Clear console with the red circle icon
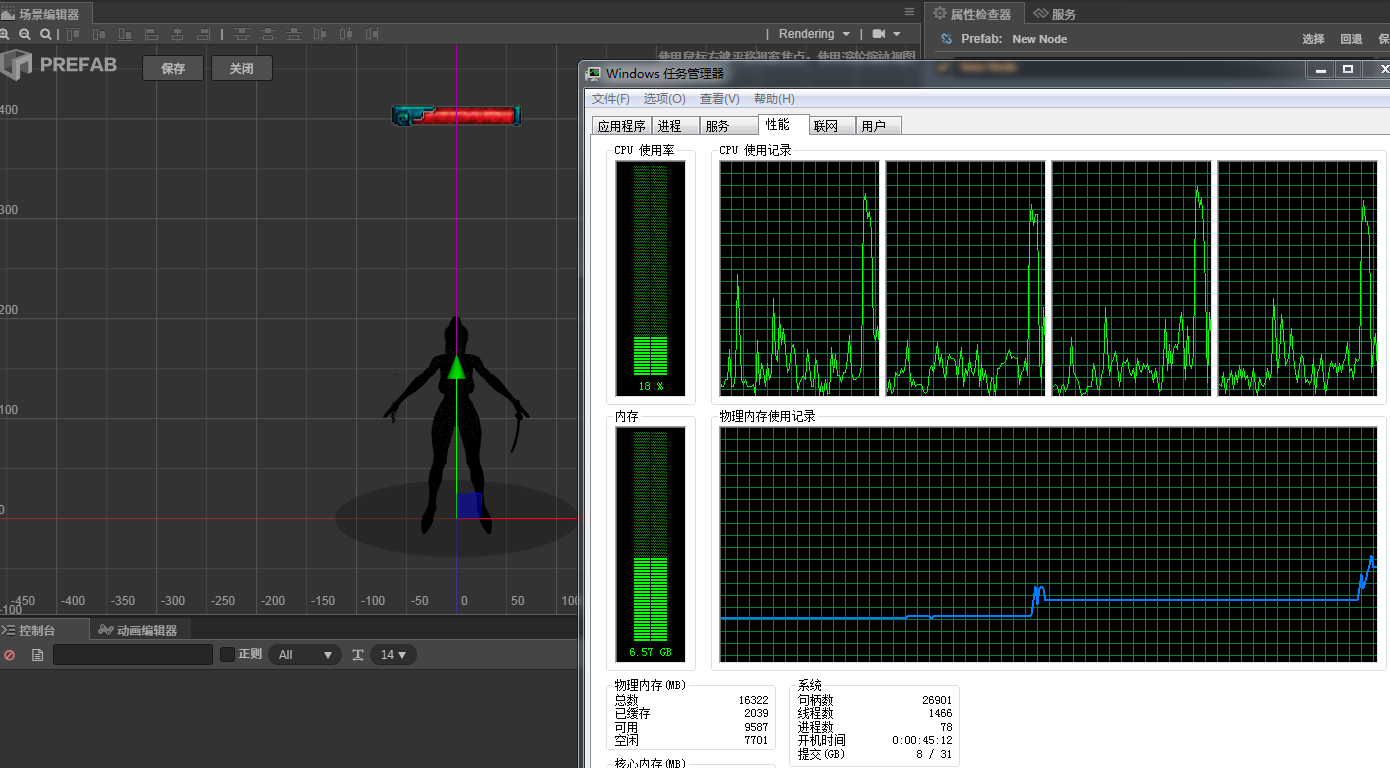1390x768 pixels. coord(10,655)
